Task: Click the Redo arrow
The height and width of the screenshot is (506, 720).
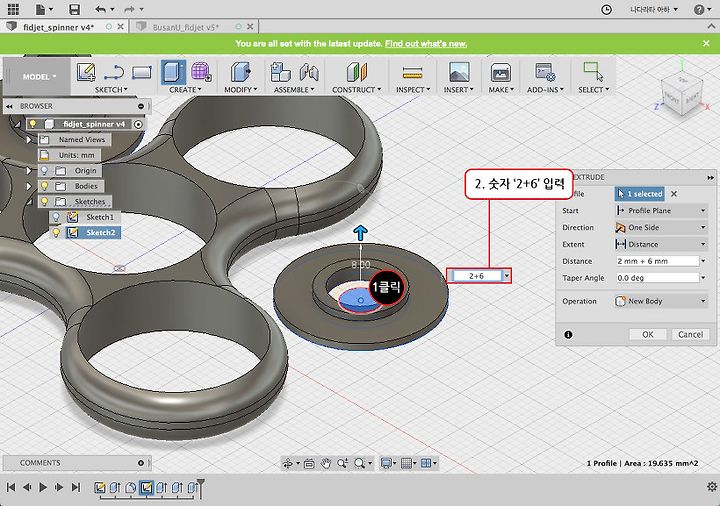Action: point(129,9)
